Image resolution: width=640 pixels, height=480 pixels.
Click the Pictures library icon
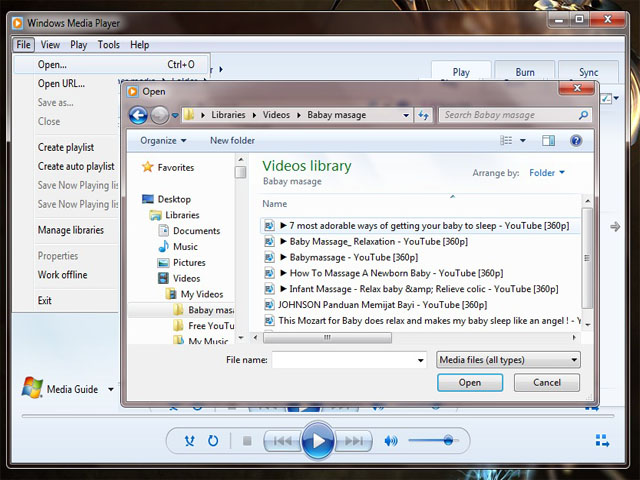pos(163,262)
